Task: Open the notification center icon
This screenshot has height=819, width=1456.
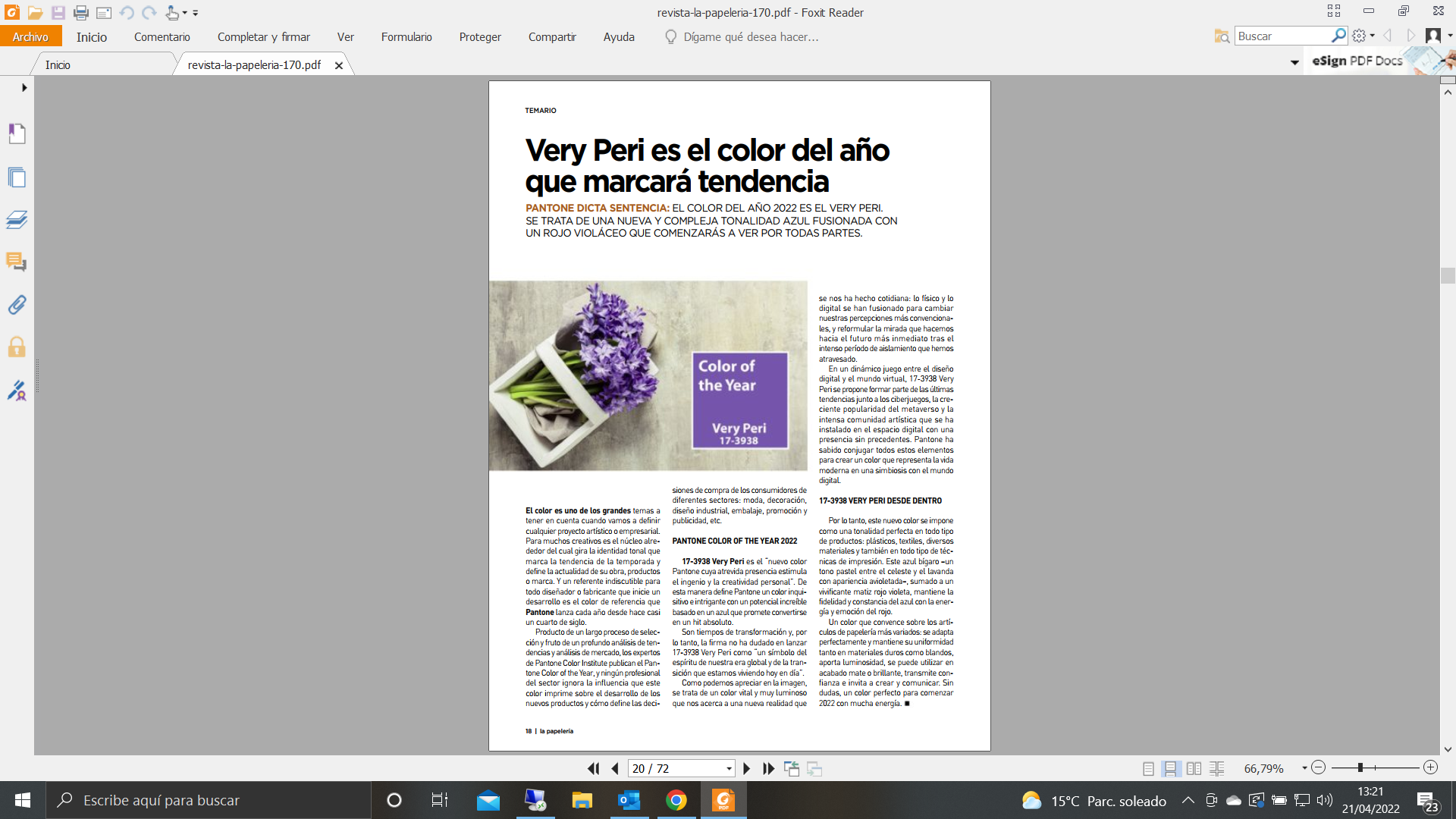Action: click(1428, 801)
